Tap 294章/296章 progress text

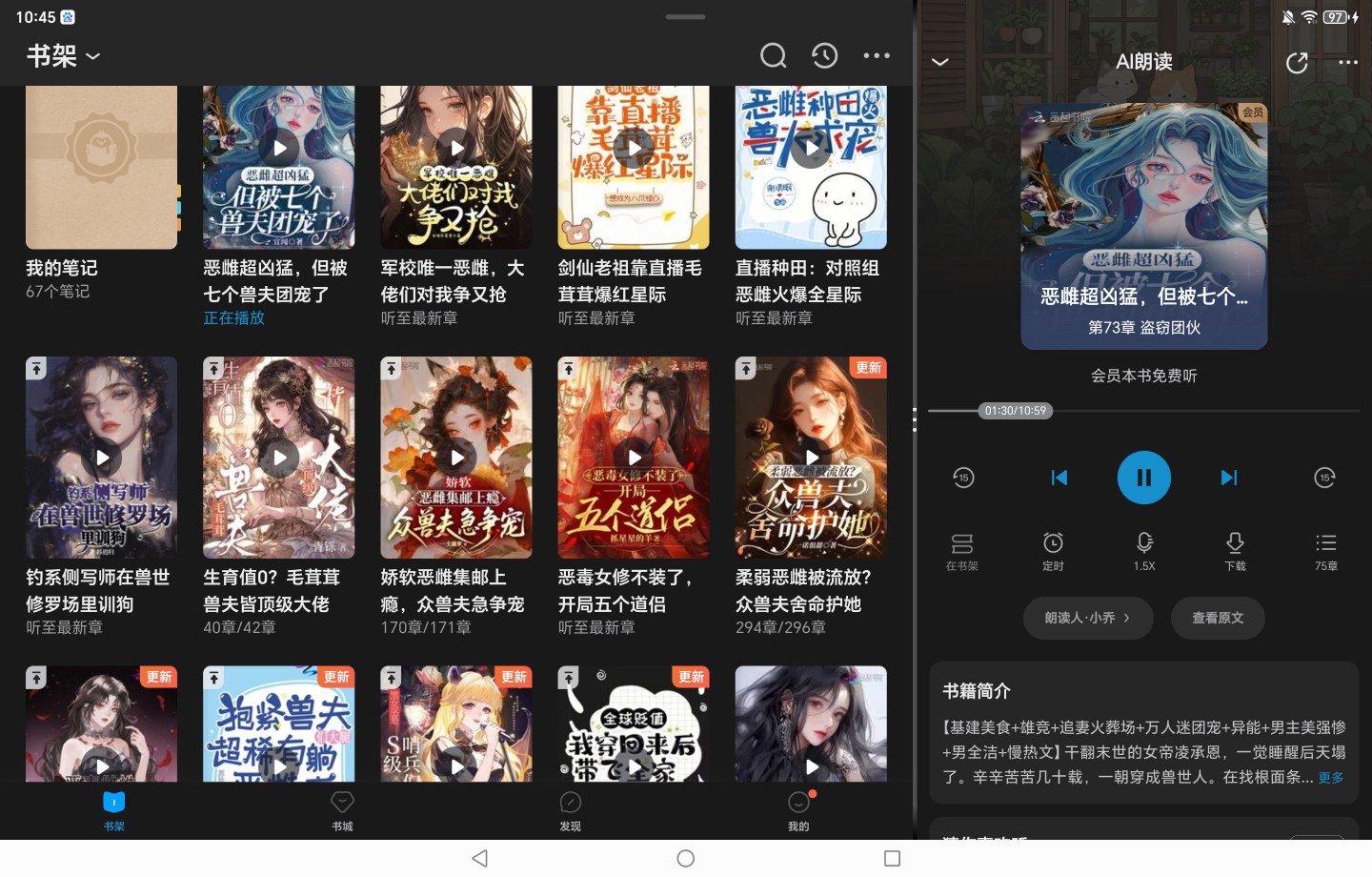pos(780,627)
